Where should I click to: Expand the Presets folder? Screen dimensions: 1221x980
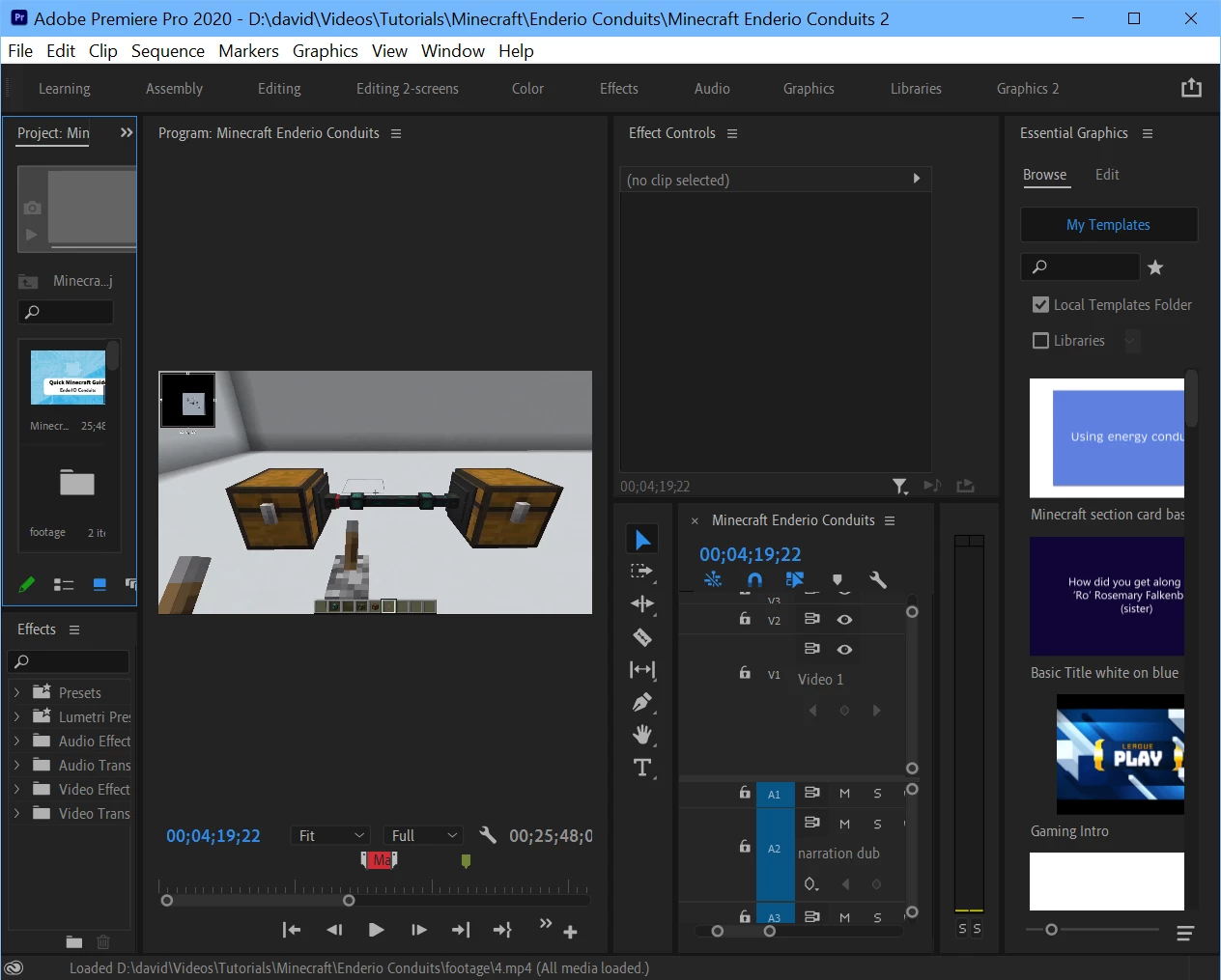(16, 692)
